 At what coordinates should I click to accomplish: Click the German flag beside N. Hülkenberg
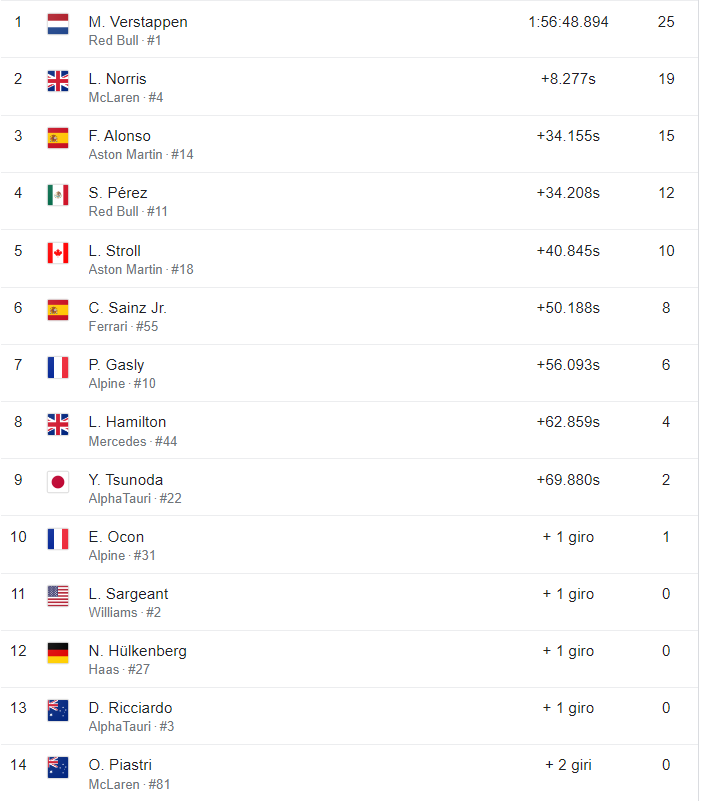[58, 653]
